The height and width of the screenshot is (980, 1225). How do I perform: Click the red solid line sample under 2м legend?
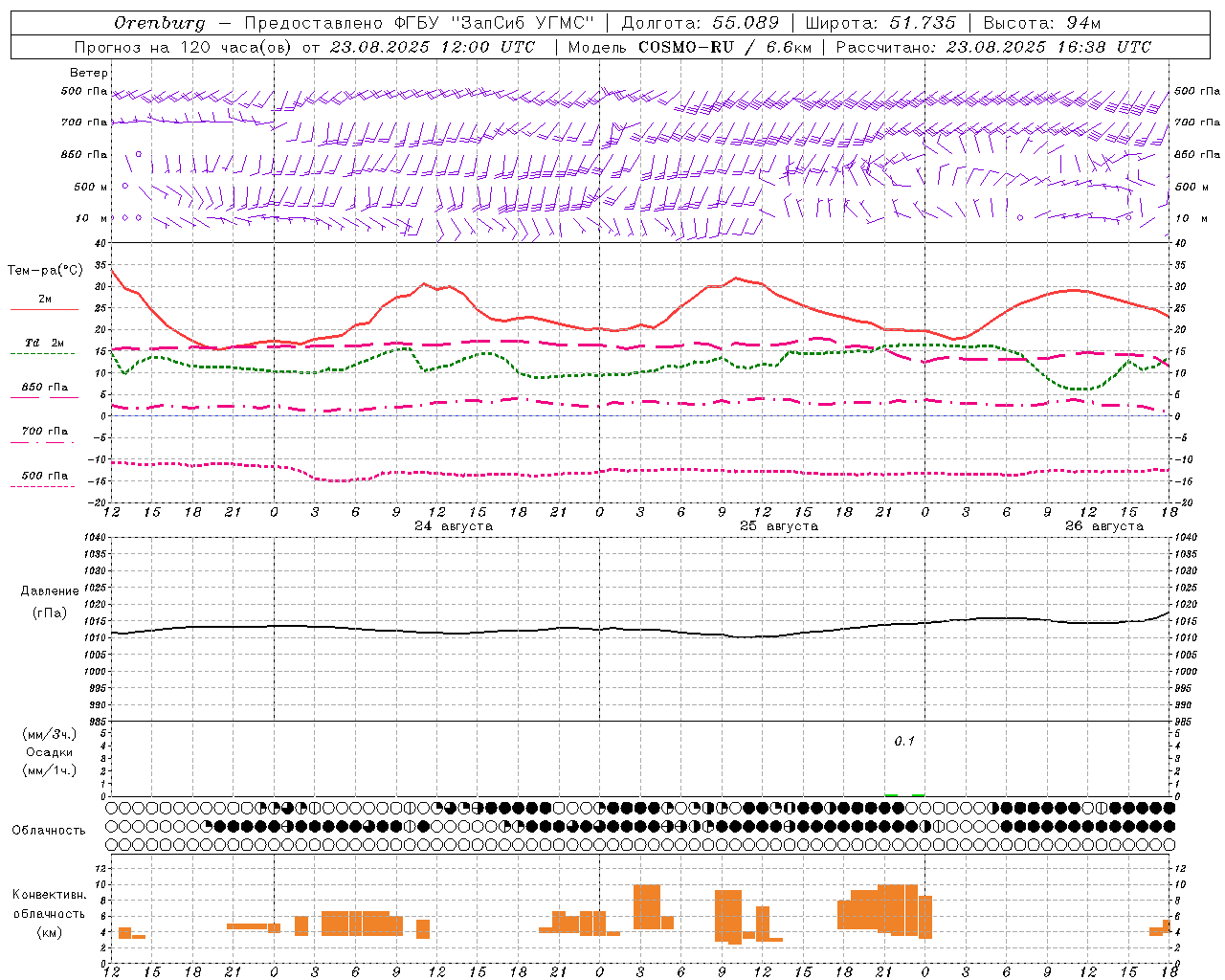(44, 310)
